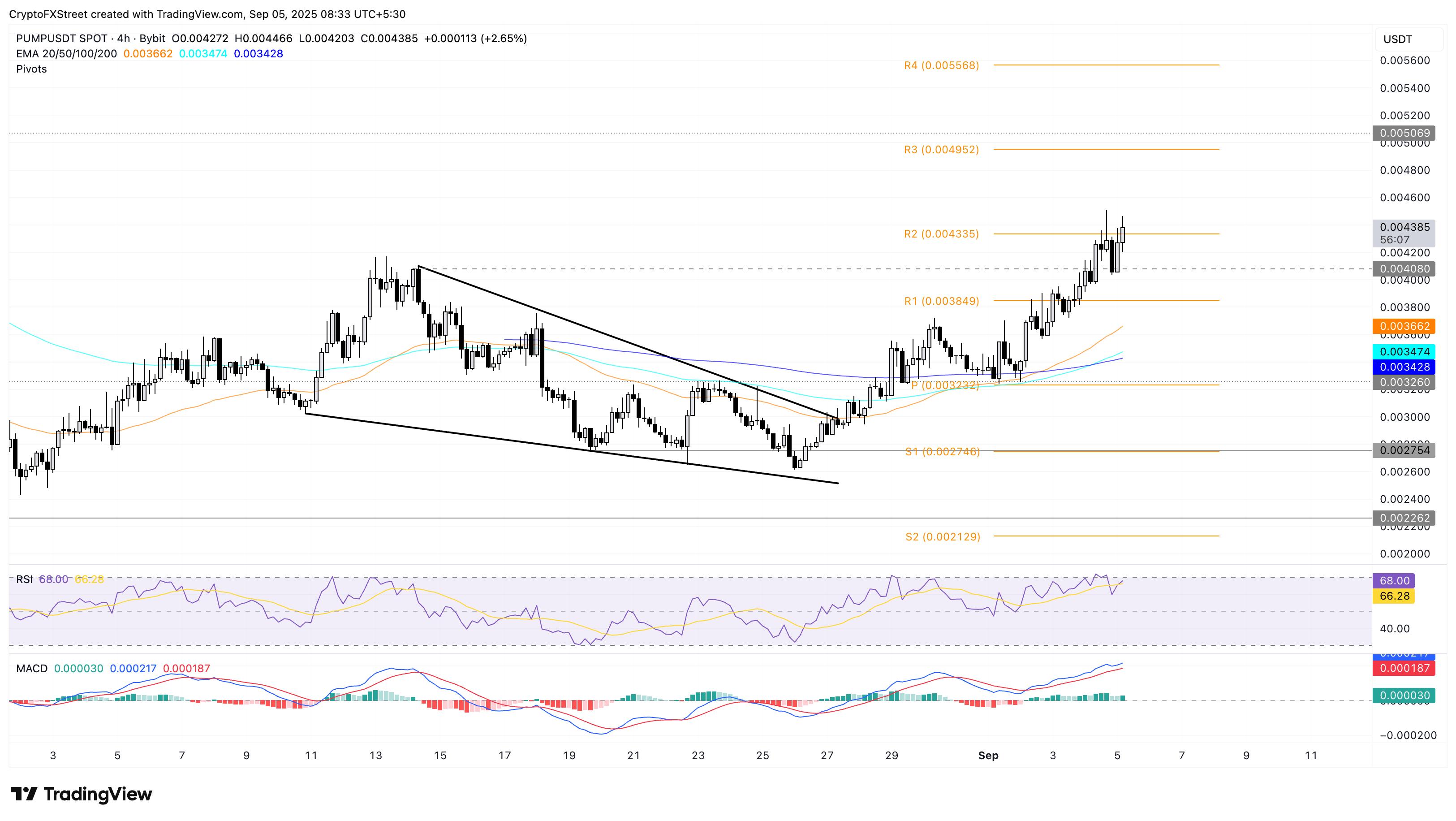Click the red MACD 0.000187 signal tag
This screenshot has width=1456, height=821.
[1404, 668]
